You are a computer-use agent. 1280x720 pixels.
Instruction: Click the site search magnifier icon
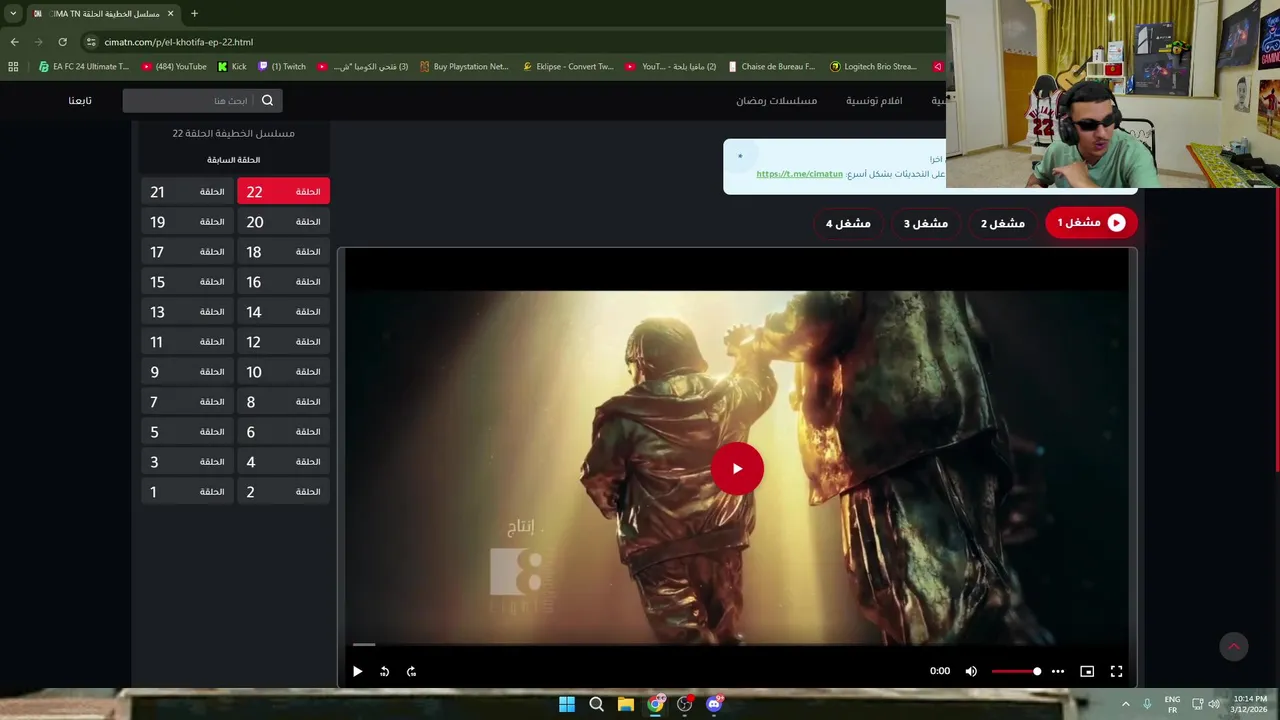point(267,100)
